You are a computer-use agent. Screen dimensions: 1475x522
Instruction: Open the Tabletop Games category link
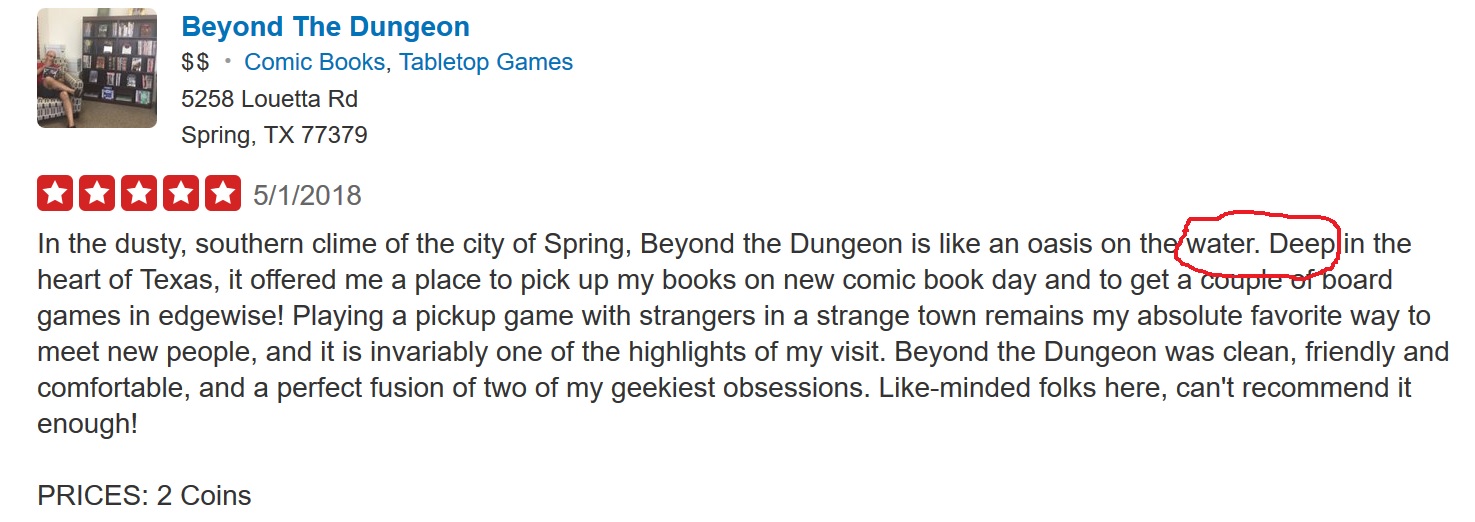click(486, 62)
